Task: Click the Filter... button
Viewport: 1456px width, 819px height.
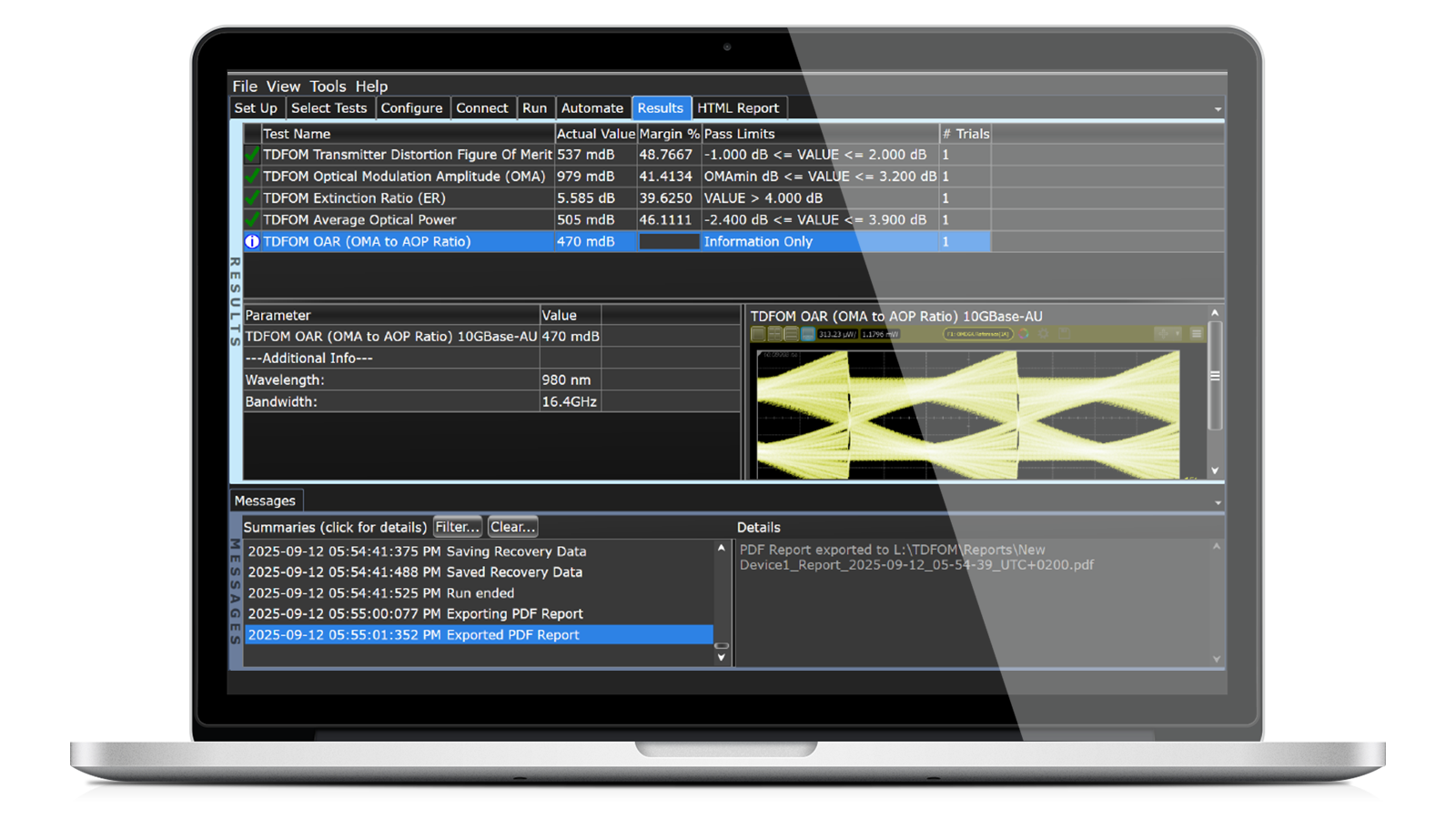Action: coord(457,527)
